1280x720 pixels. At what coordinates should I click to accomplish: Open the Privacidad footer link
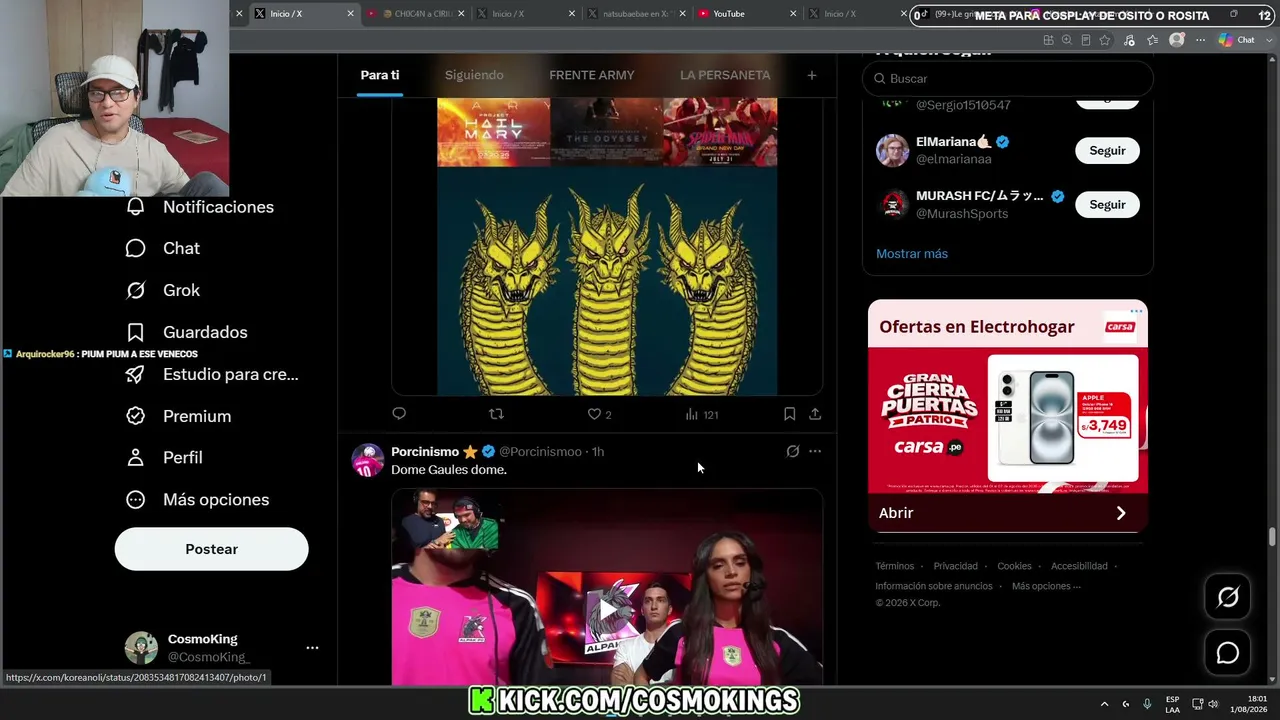click(x=956, y=566)
